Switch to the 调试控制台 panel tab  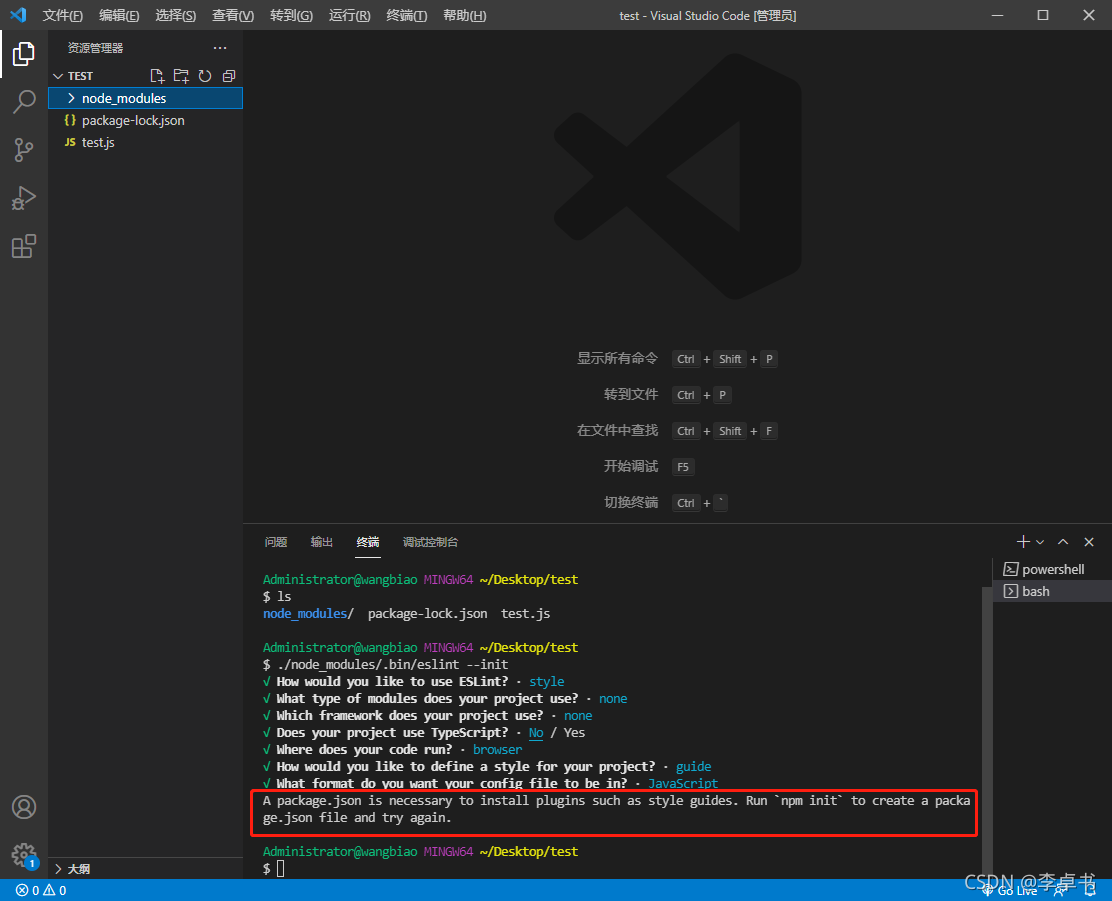coord(430,542)
